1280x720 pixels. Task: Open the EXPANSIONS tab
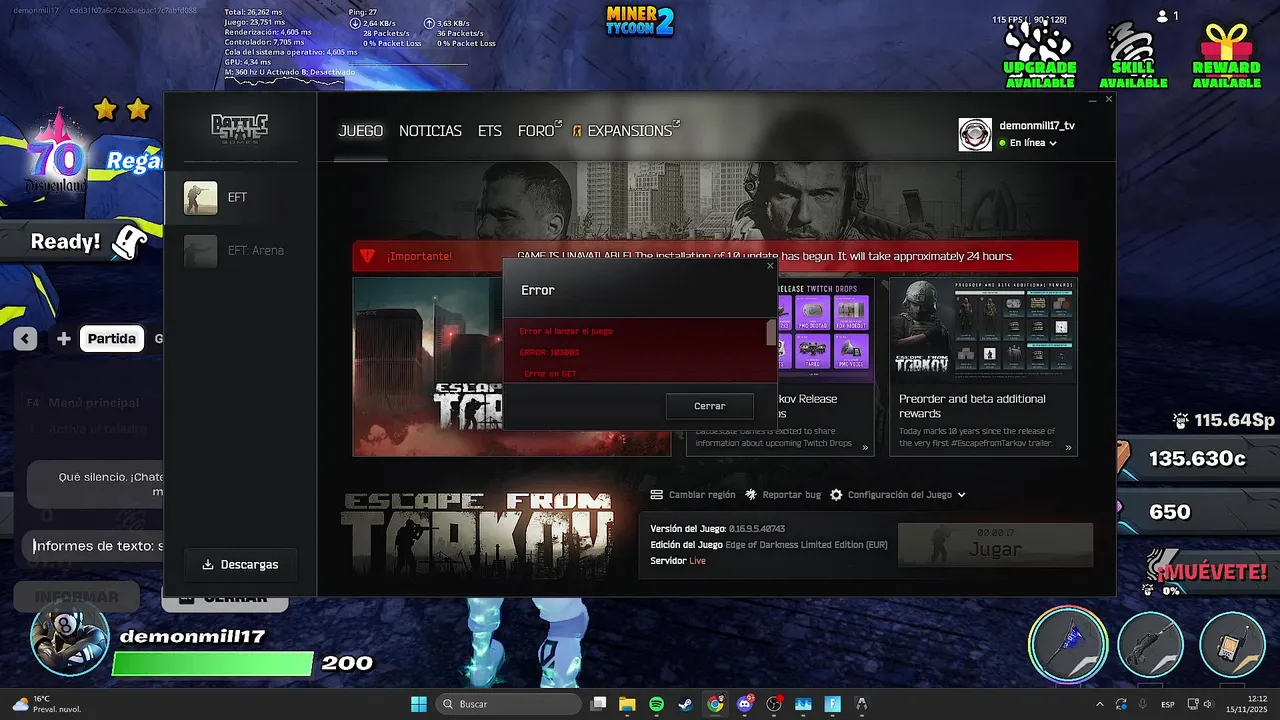click(x=627, y=131)
